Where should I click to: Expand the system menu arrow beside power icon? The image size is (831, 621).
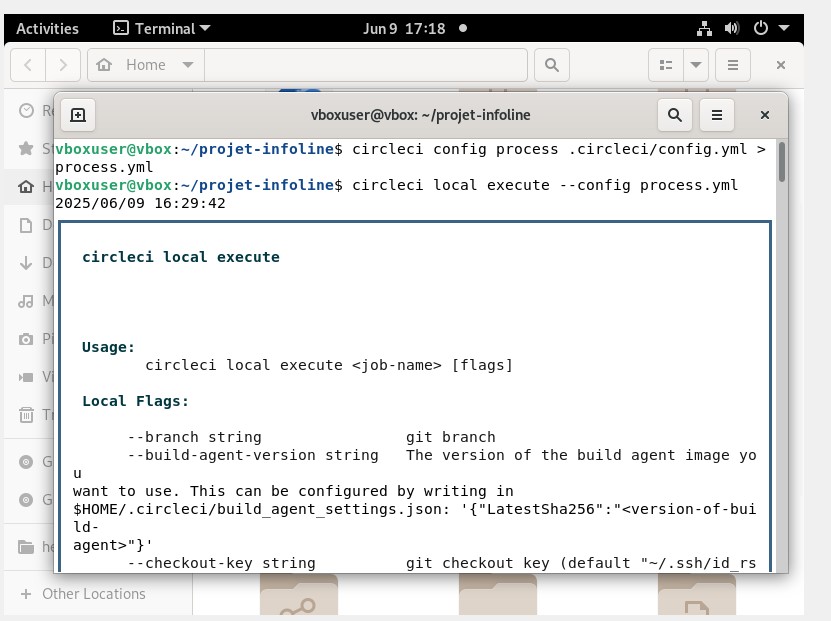pyautogui.click(x=784, y=28)
